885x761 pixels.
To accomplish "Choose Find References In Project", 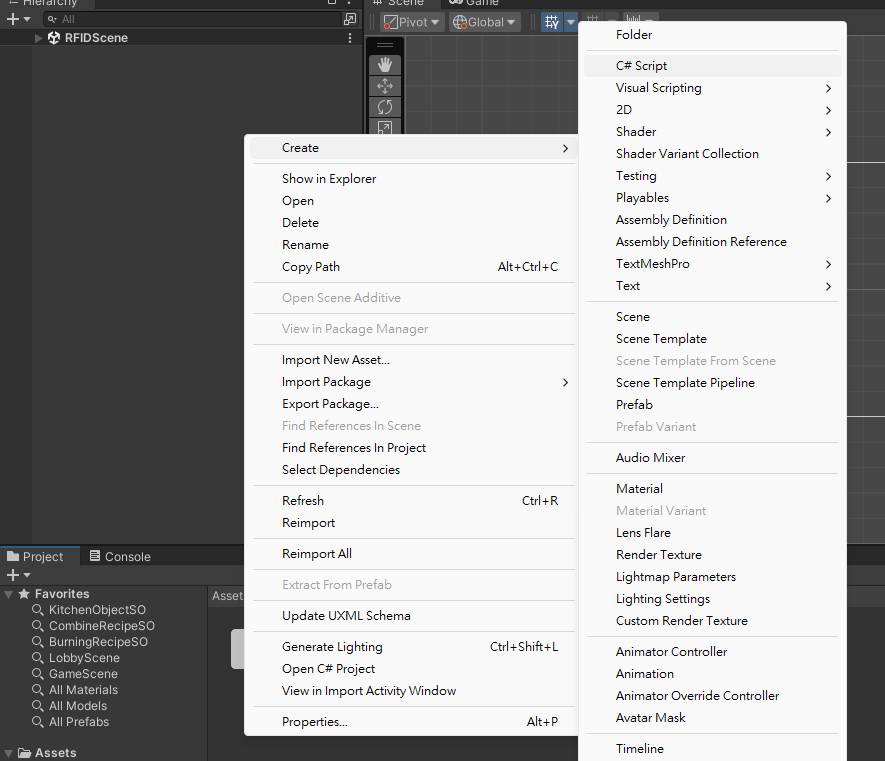I will click(x=414, y=448).
